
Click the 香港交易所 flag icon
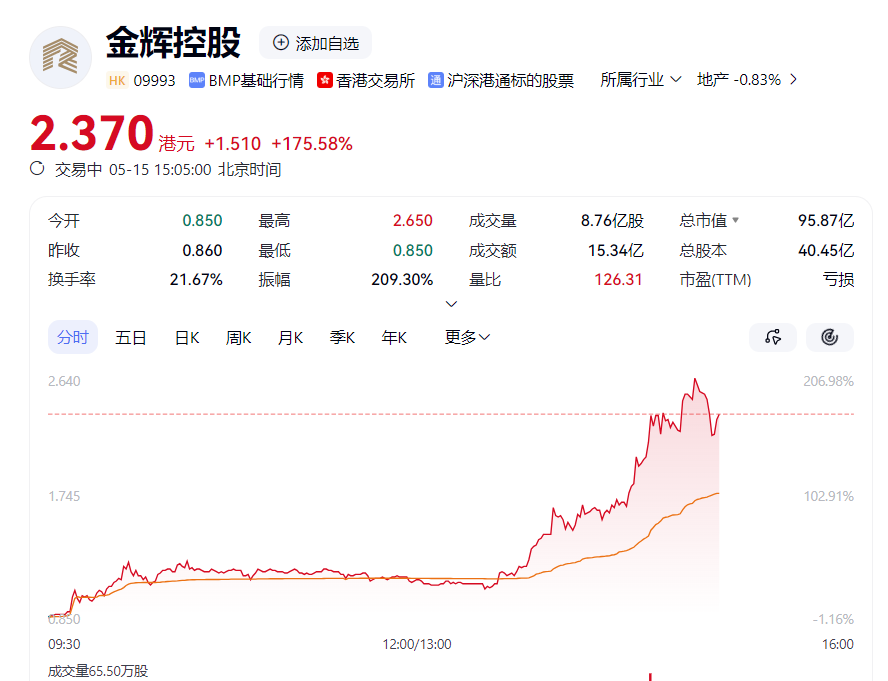point(325,80)
